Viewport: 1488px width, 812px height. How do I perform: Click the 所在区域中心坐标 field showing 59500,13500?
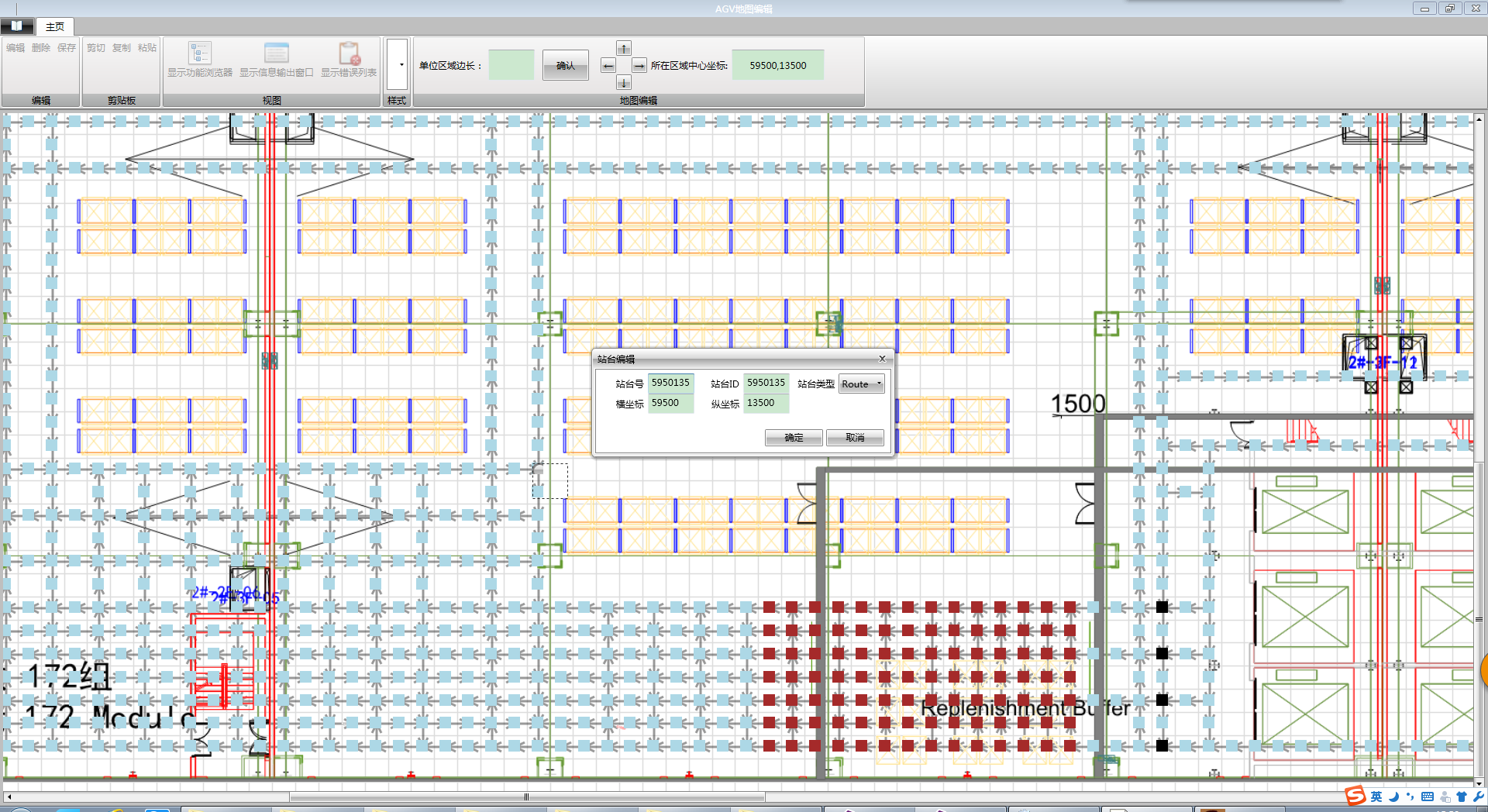(x=778, y=66)
